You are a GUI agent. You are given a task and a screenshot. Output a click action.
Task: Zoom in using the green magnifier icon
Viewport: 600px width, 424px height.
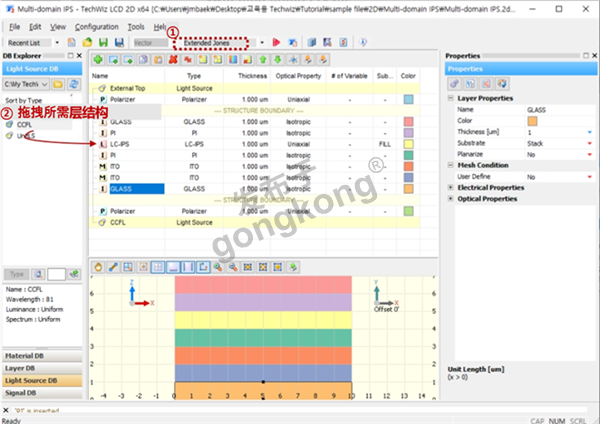point(218,267)
